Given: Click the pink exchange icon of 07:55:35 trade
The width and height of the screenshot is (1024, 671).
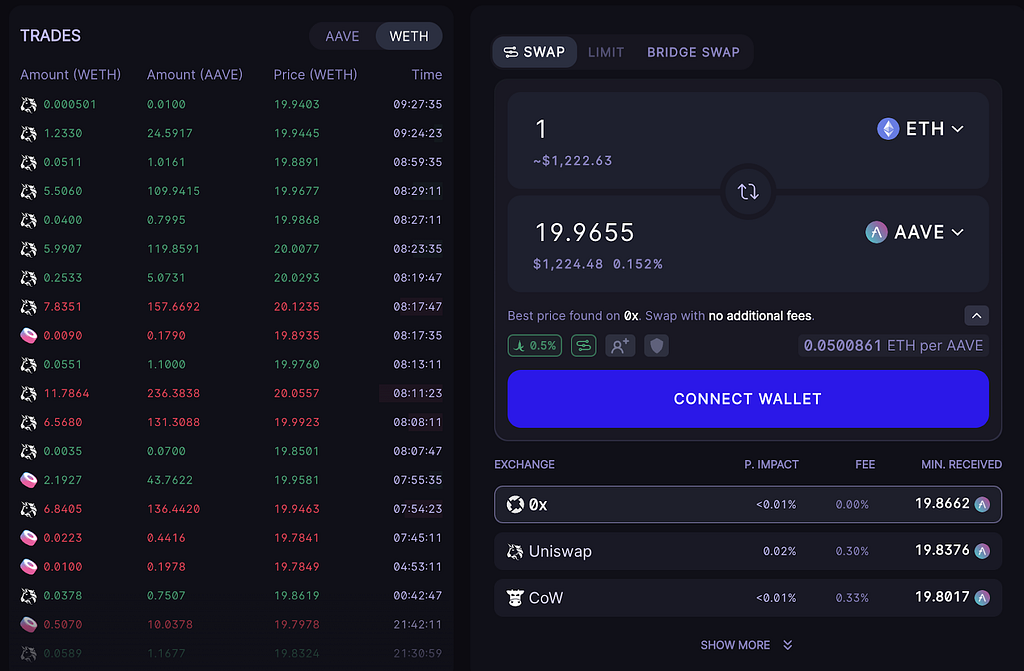Looking at the screenshot, I should coord(28,480).
